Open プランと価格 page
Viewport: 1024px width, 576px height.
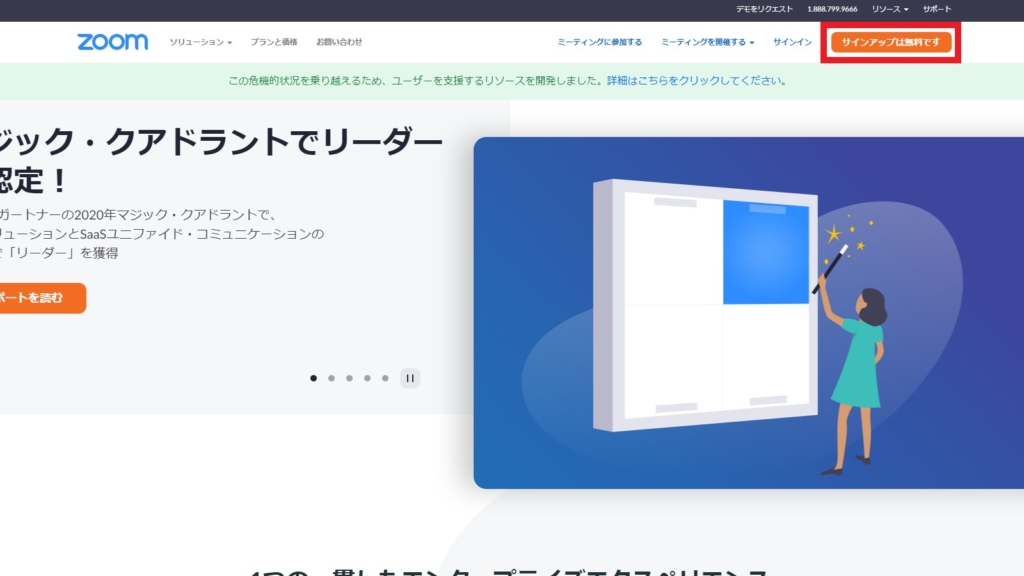274,42
